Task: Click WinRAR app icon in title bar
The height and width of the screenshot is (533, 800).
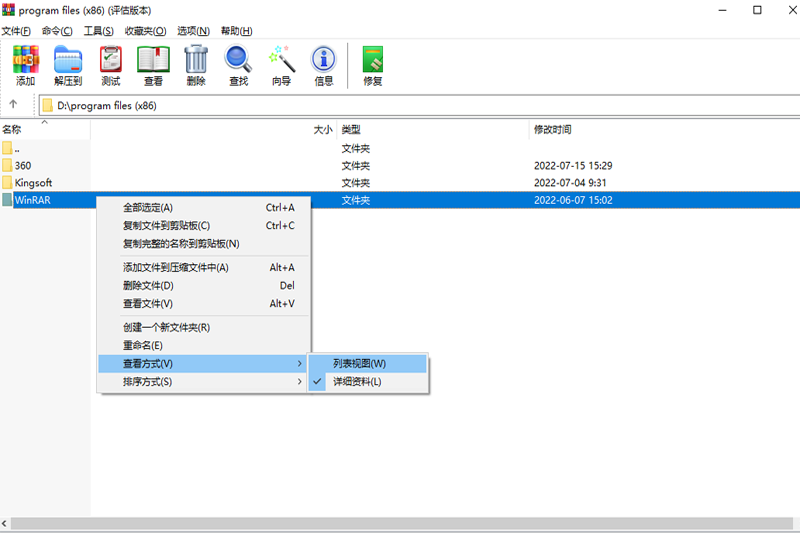Action: 8,10
